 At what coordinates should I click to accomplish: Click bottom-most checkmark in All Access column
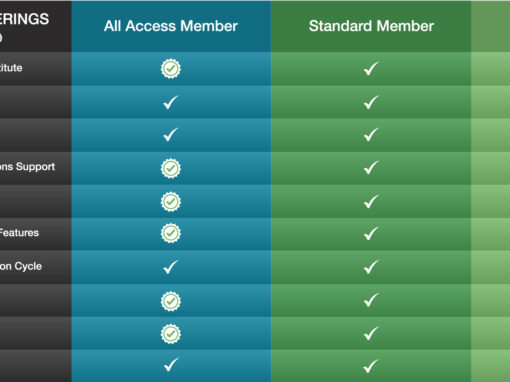point(171,365)
